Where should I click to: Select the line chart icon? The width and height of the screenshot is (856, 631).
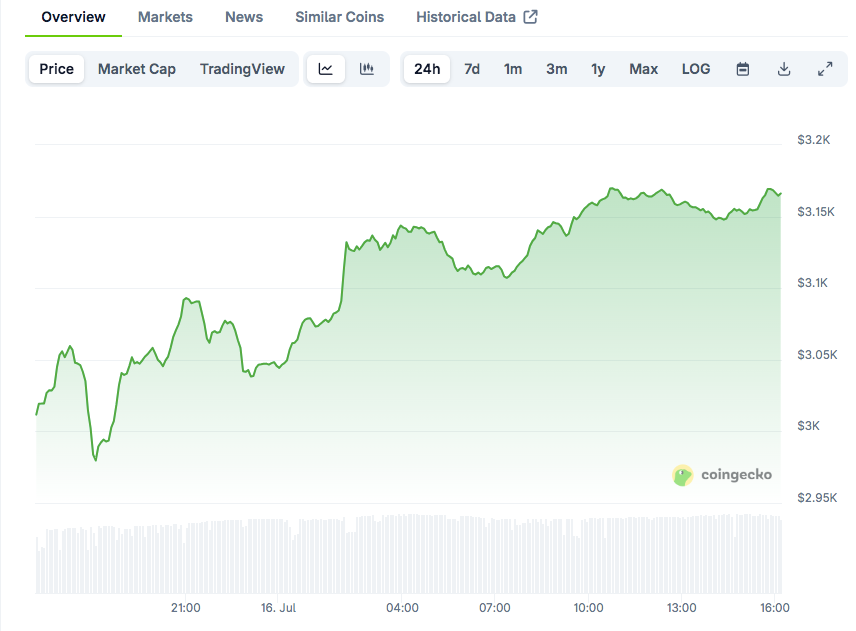(x=325, y=69)
